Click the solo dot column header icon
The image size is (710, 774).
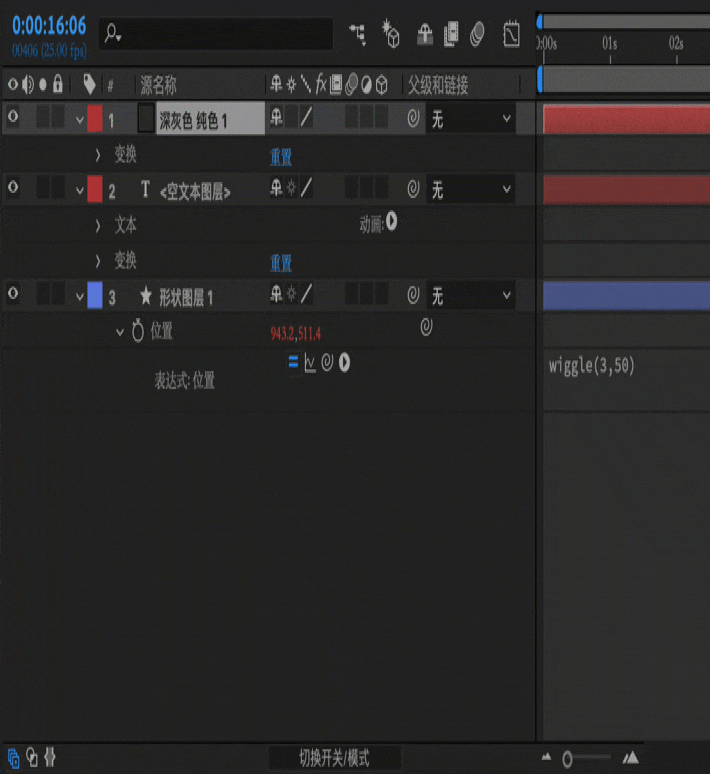click(x=43, y=85)
